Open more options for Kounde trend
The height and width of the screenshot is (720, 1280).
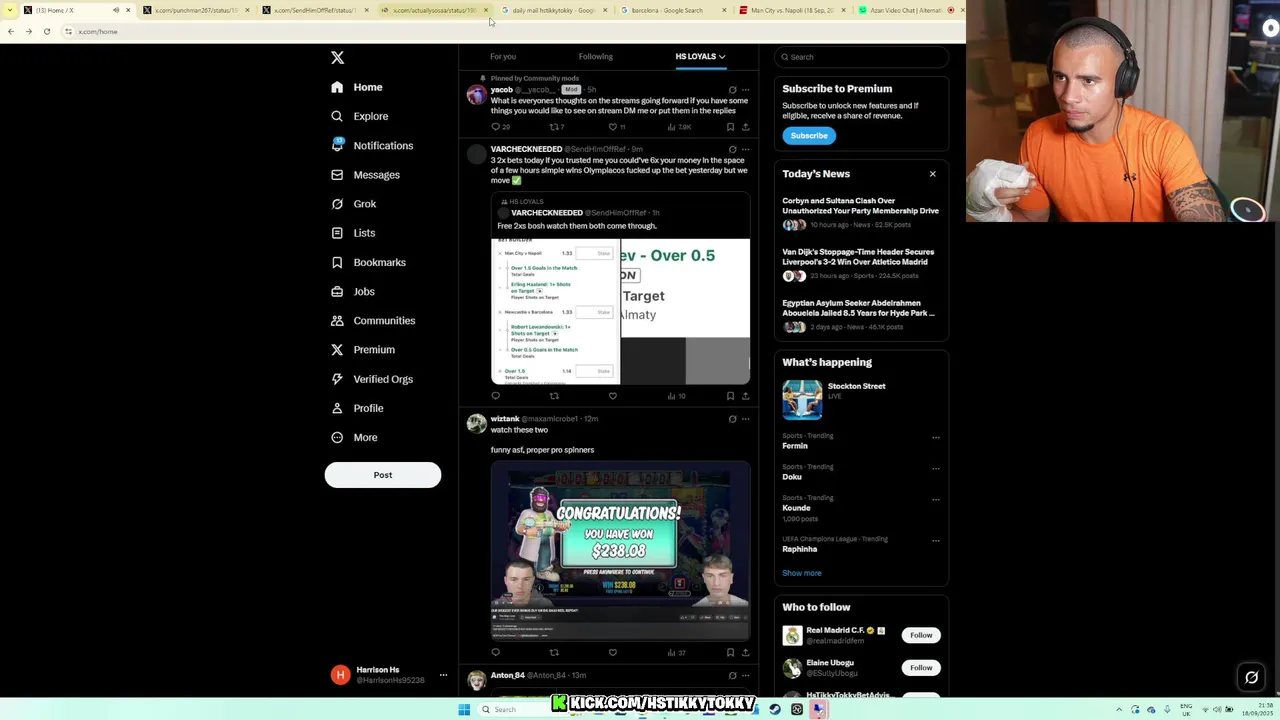936,500
